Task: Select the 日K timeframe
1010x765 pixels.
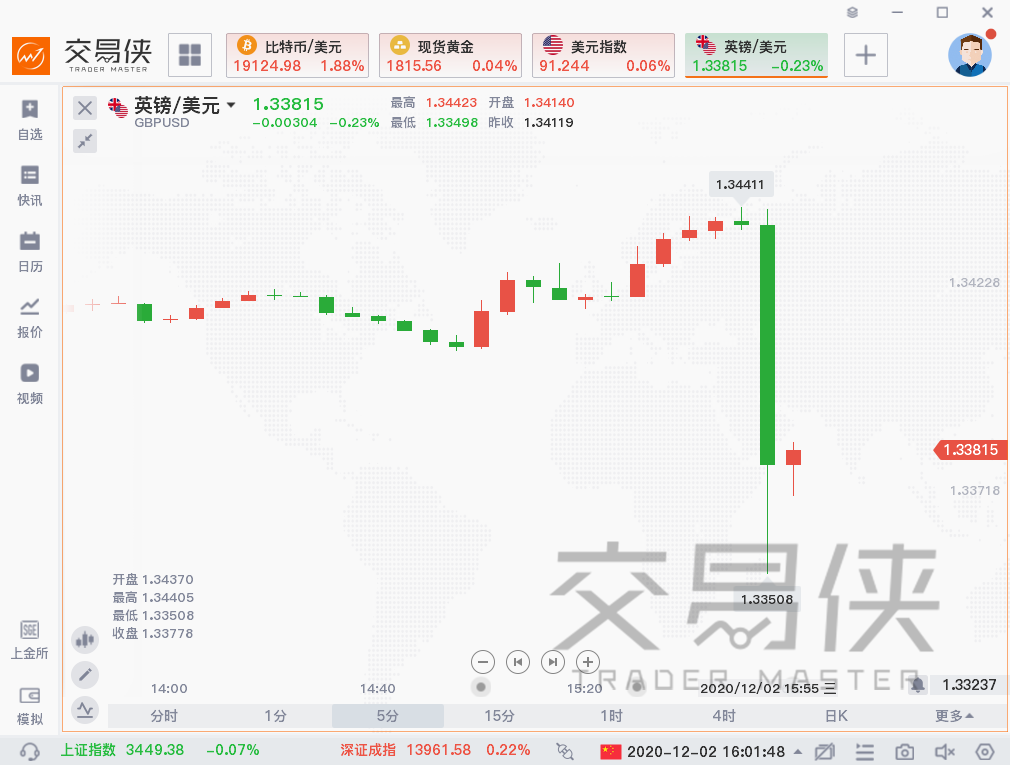Action: tap(836, 716)
